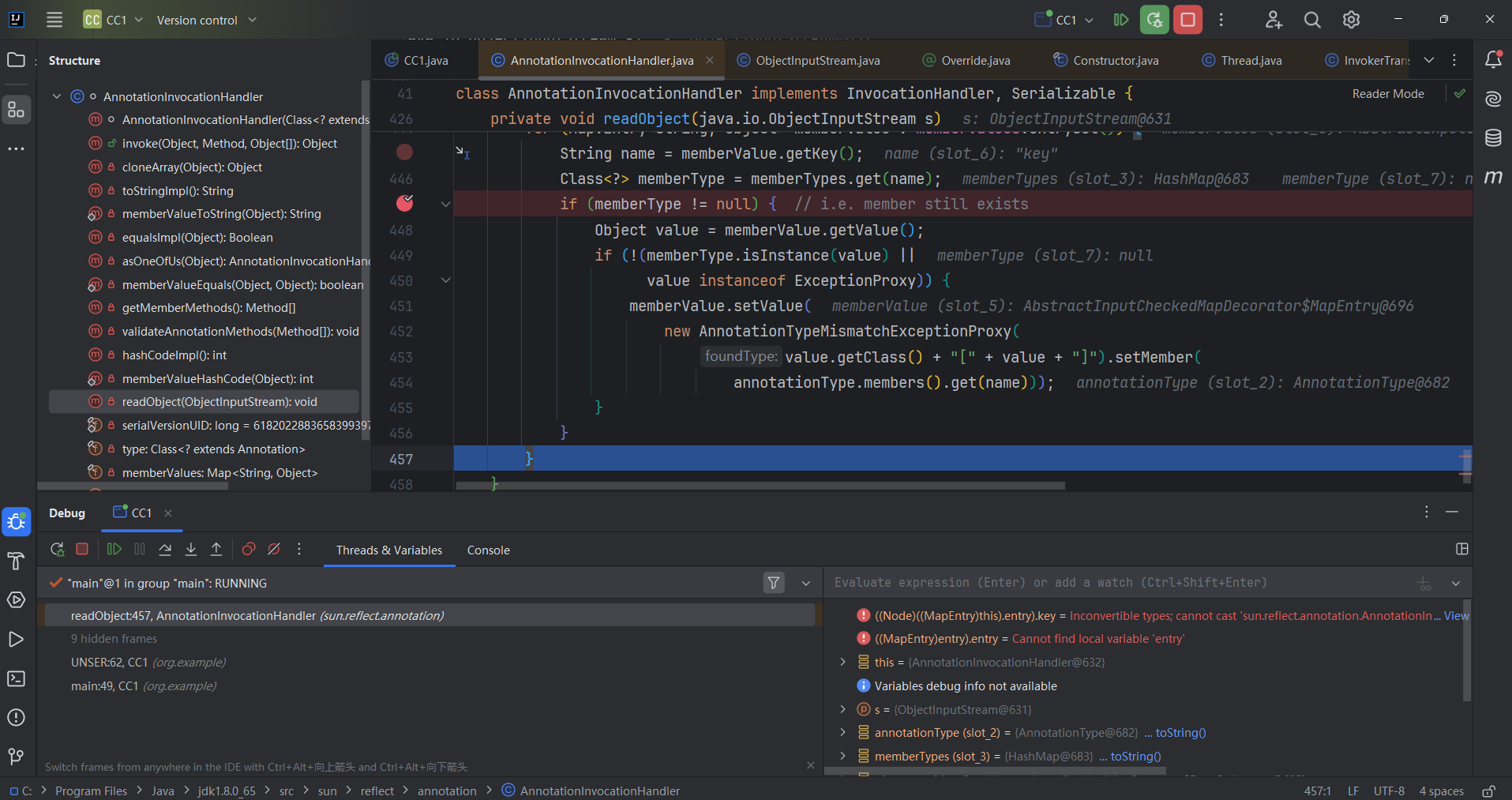Image resolution: width=1512 pixels, height=800 pixels.
Task: Switch to Constructor.java tab
Action: (1106, 60)
